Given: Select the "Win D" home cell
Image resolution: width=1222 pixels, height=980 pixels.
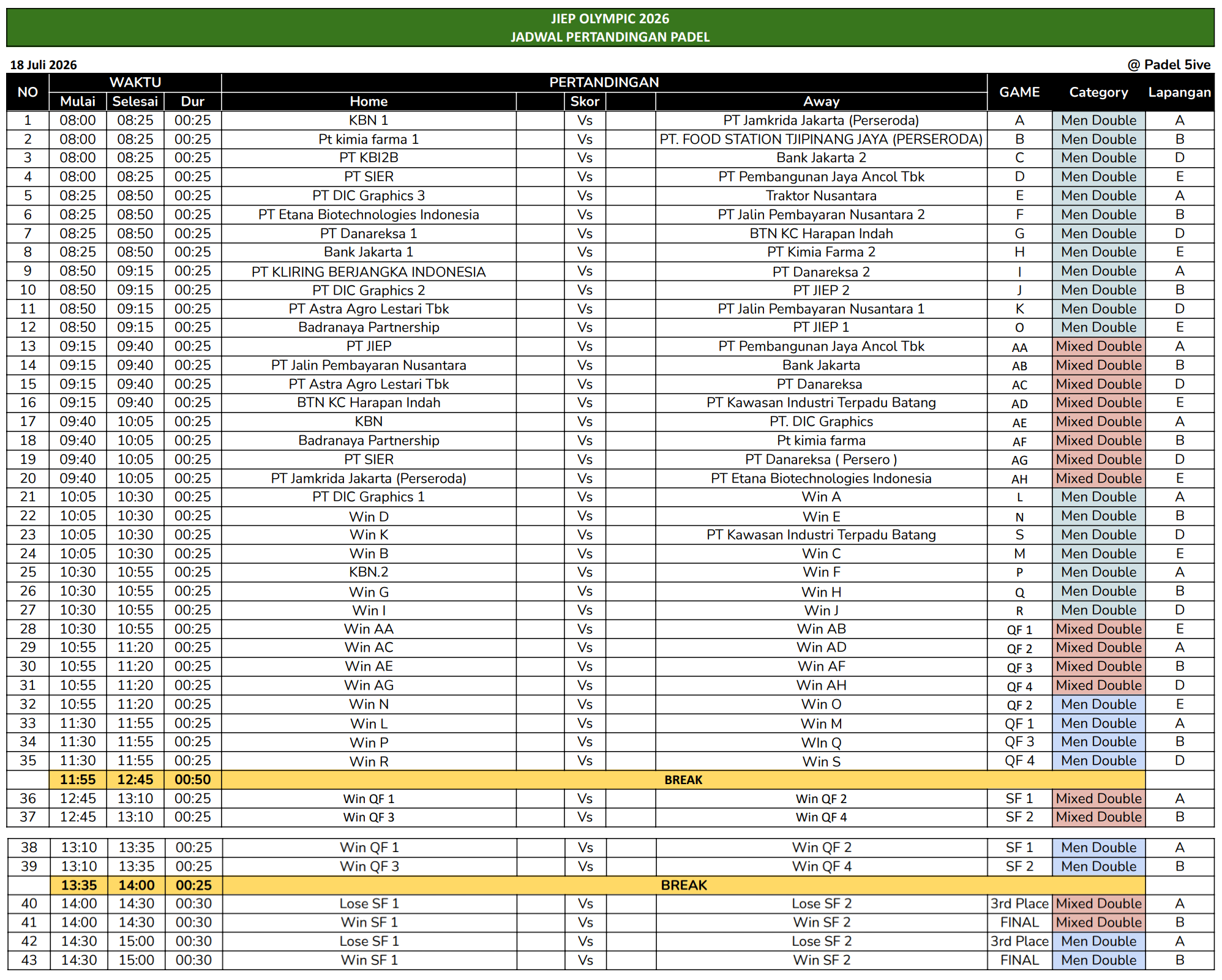Looking at the screenshot, I should pyautogui.click(x=369, y=517).
